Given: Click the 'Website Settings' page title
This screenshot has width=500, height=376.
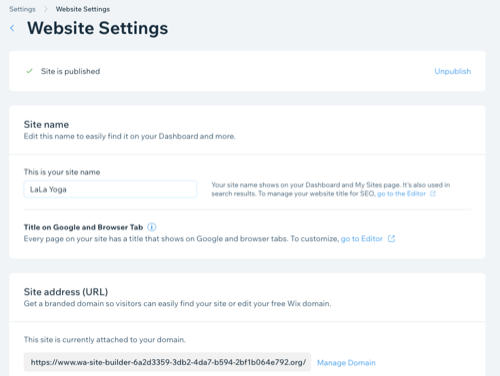Looking at the screenshot, I should [98, 28].
